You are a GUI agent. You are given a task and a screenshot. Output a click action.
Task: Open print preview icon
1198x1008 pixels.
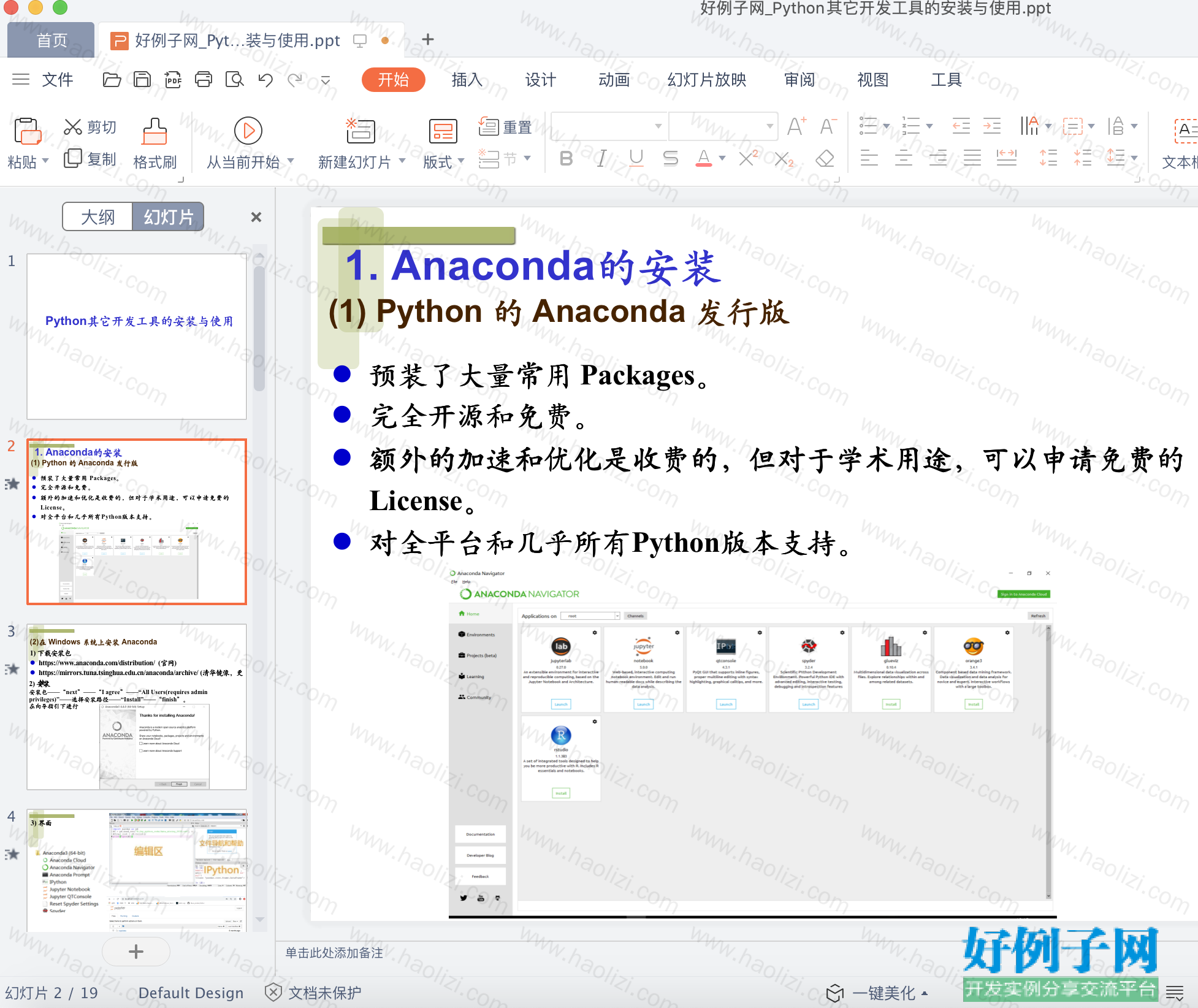(234, 80)
